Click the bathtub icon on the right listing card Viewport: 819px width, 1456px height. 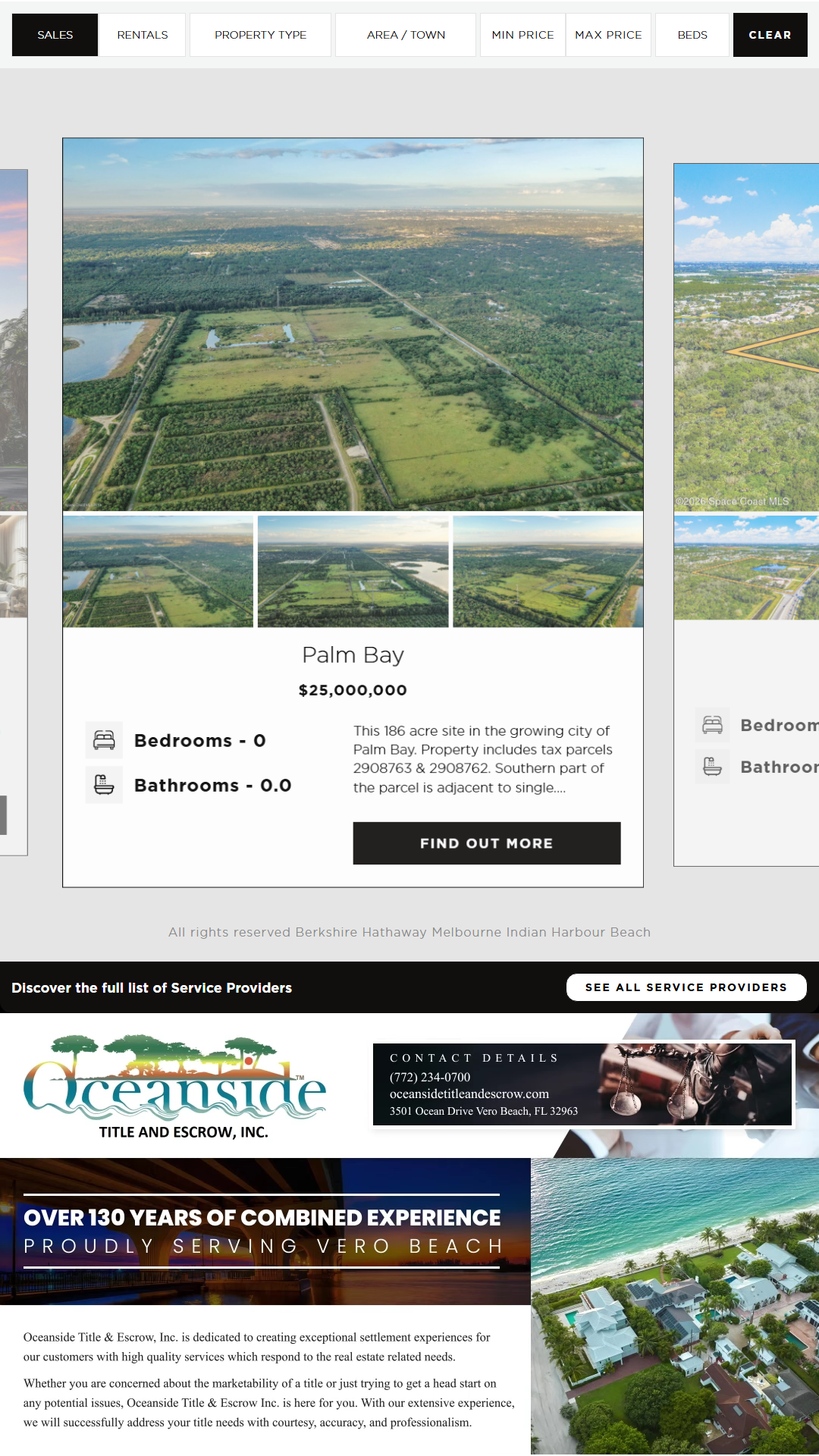coord(712,767)
